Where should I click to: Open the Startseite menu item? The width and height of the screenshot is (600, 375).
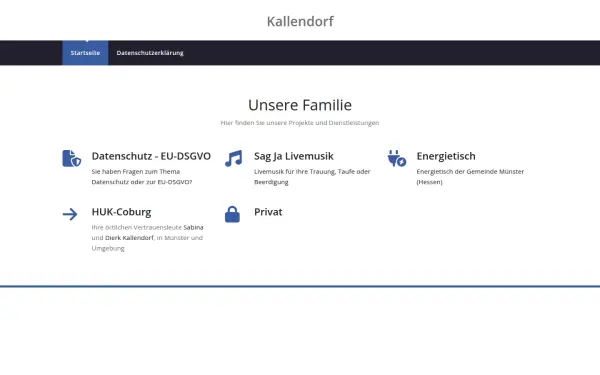[85, 53]
